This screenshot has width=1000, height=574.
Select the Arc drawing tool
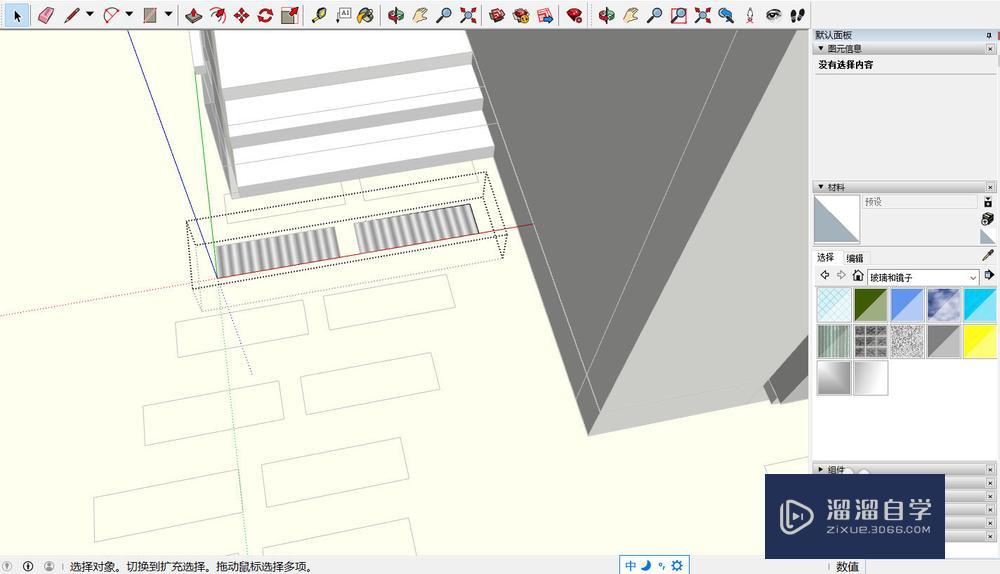111,15
